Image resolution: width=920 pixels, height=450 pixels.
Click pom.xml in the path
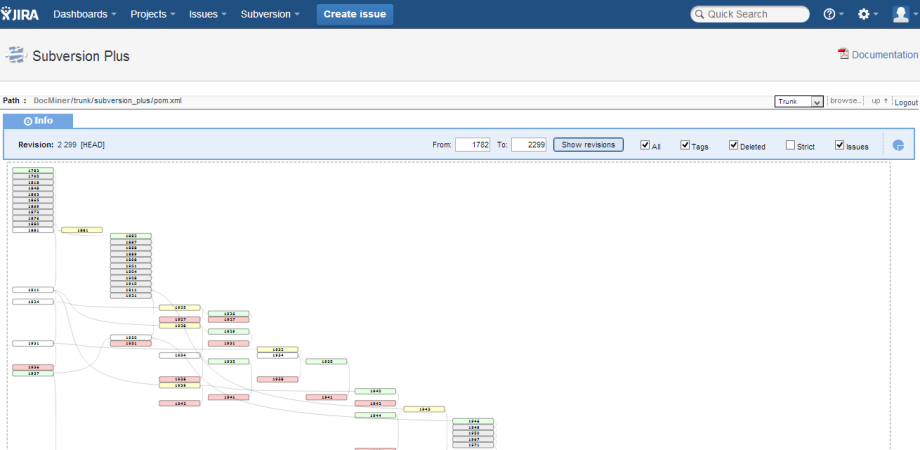point(167,100)
